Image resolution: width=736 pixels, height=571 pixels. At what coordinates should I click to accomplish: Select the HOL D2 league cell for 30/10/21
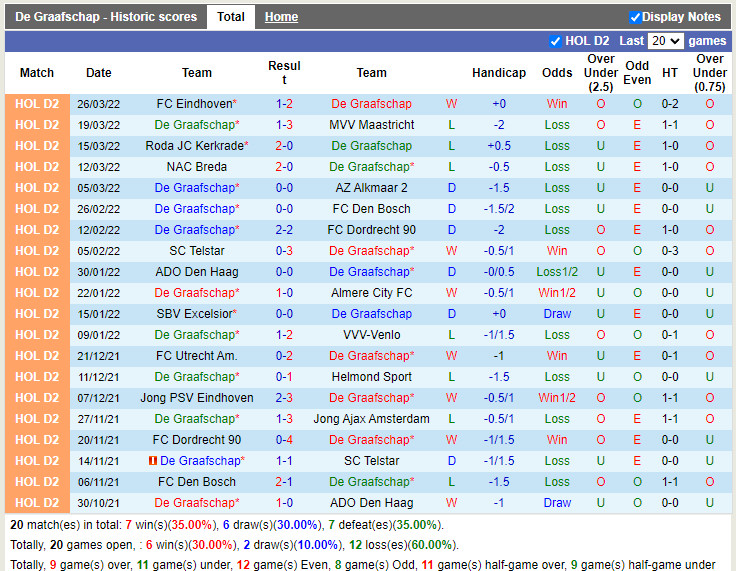click(37, 503)
